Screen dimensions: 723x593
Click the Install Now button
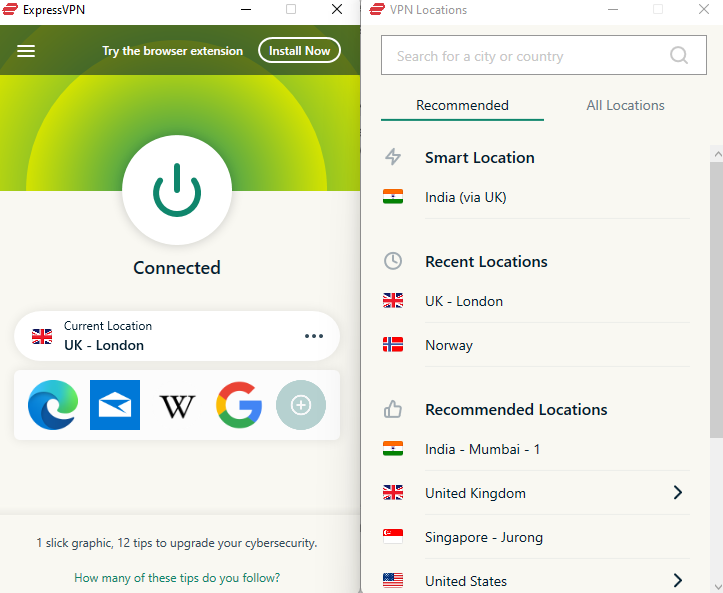(x=299, y=50)
